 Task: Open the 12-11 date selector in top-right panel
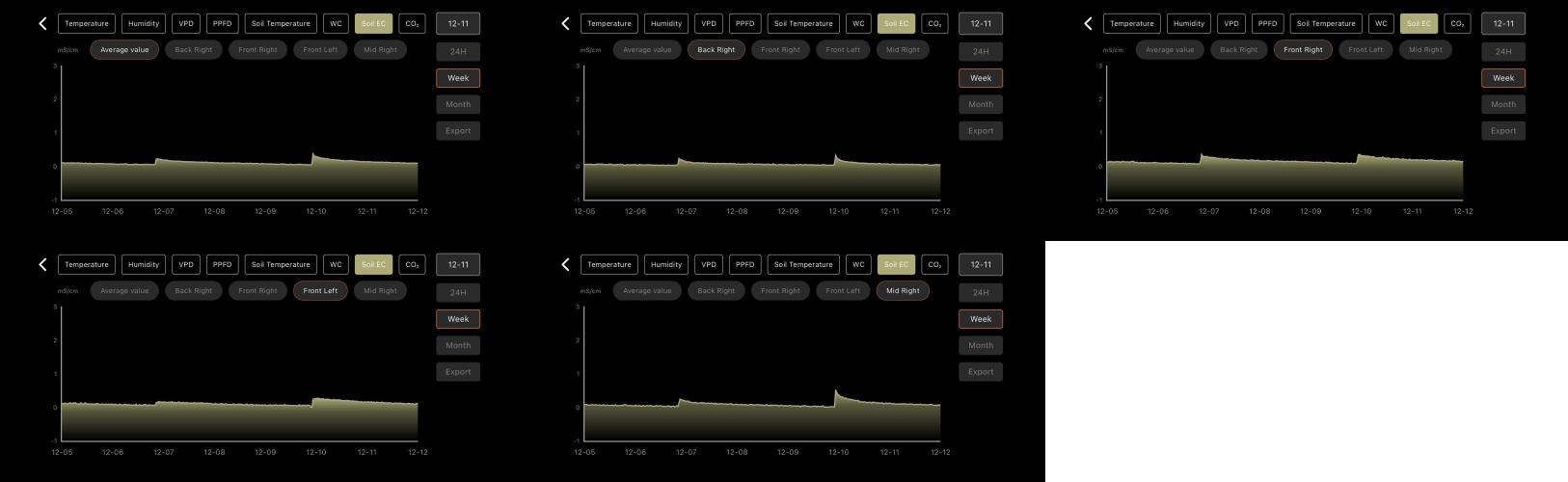click(1503, 24)
